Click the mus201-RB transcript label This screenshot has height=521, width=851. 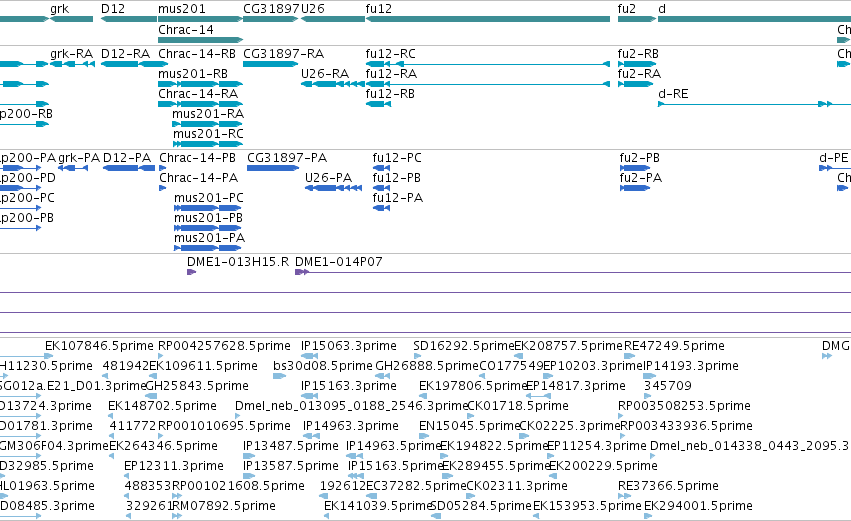coord(193,74)
